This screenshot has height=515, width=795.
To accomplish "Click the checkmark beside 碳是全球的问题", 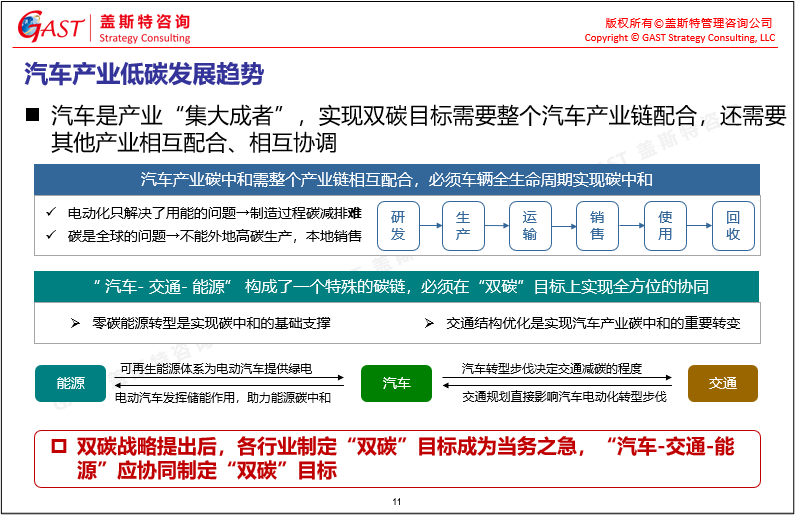I will [52, 235].
